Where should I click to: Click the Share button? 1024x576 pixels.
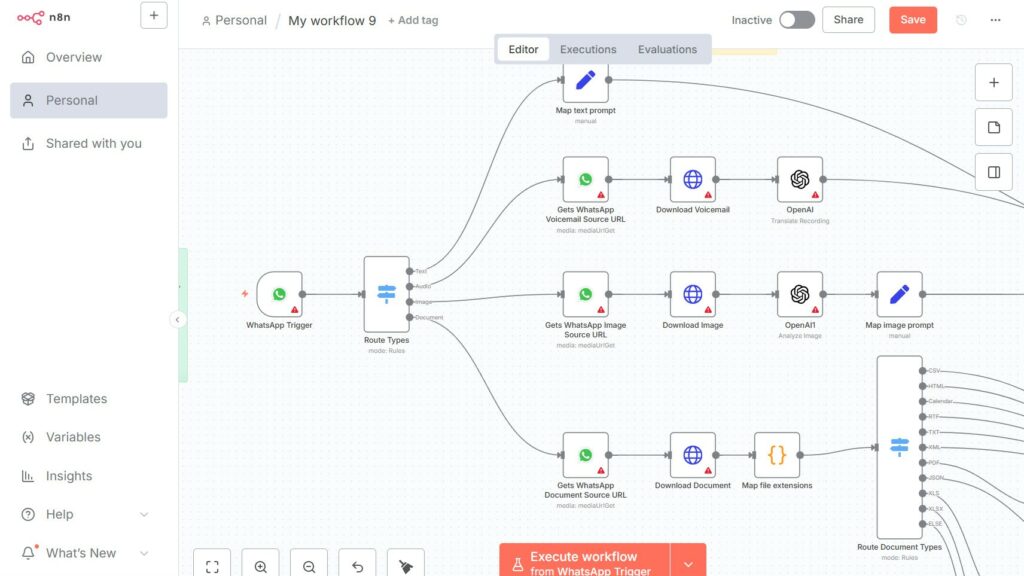click(848, 20)
